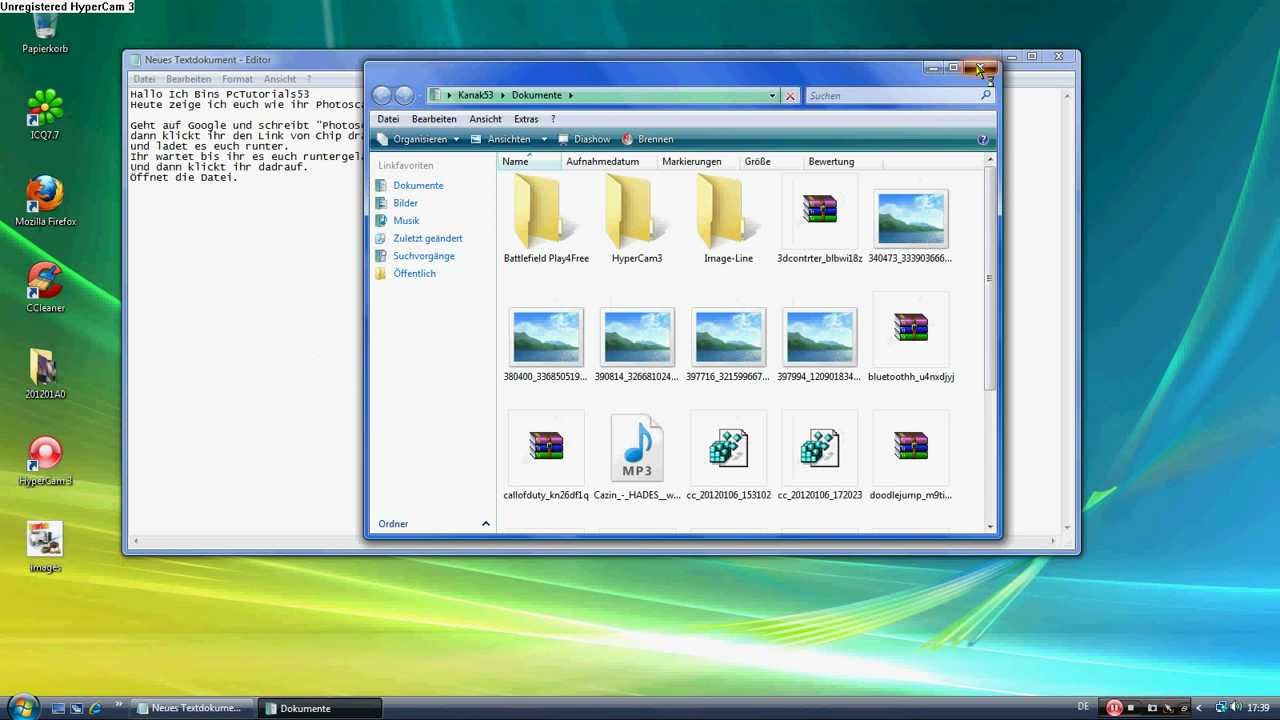Open Organisieren dropdown
Screen dimensions: 1280x720
tap(419, 139)
